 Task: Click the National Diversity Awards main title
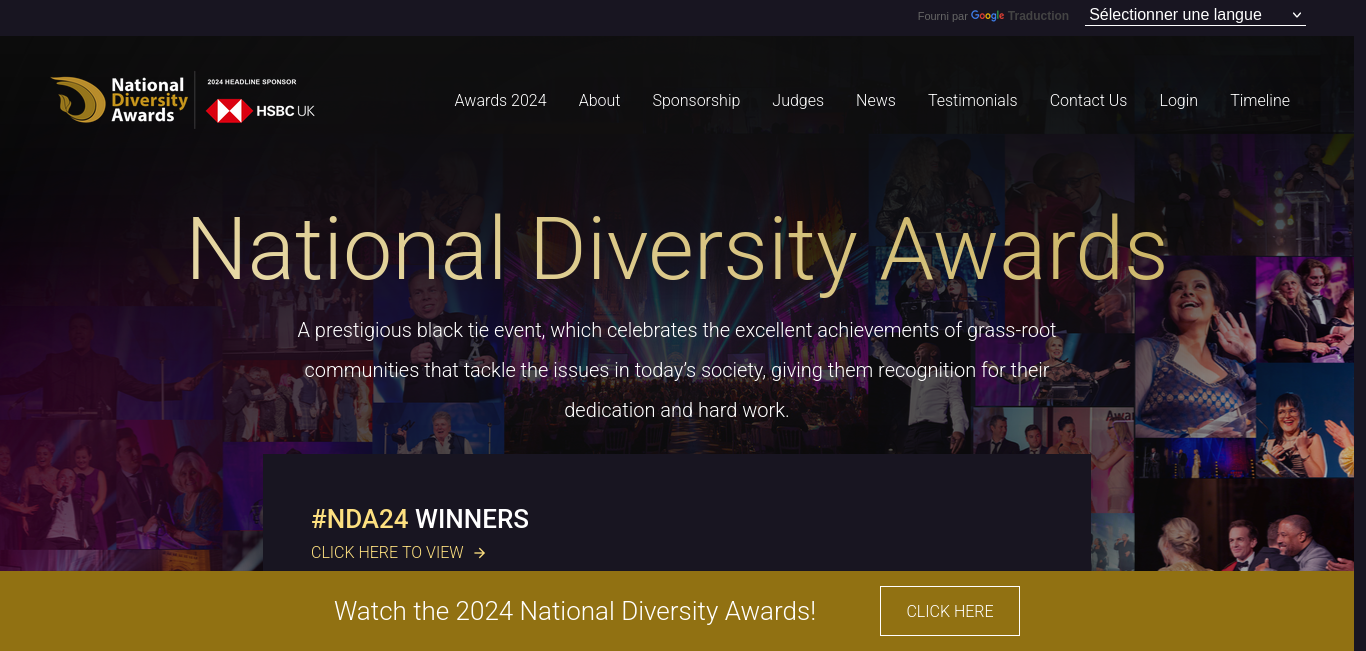coord(677,249)
